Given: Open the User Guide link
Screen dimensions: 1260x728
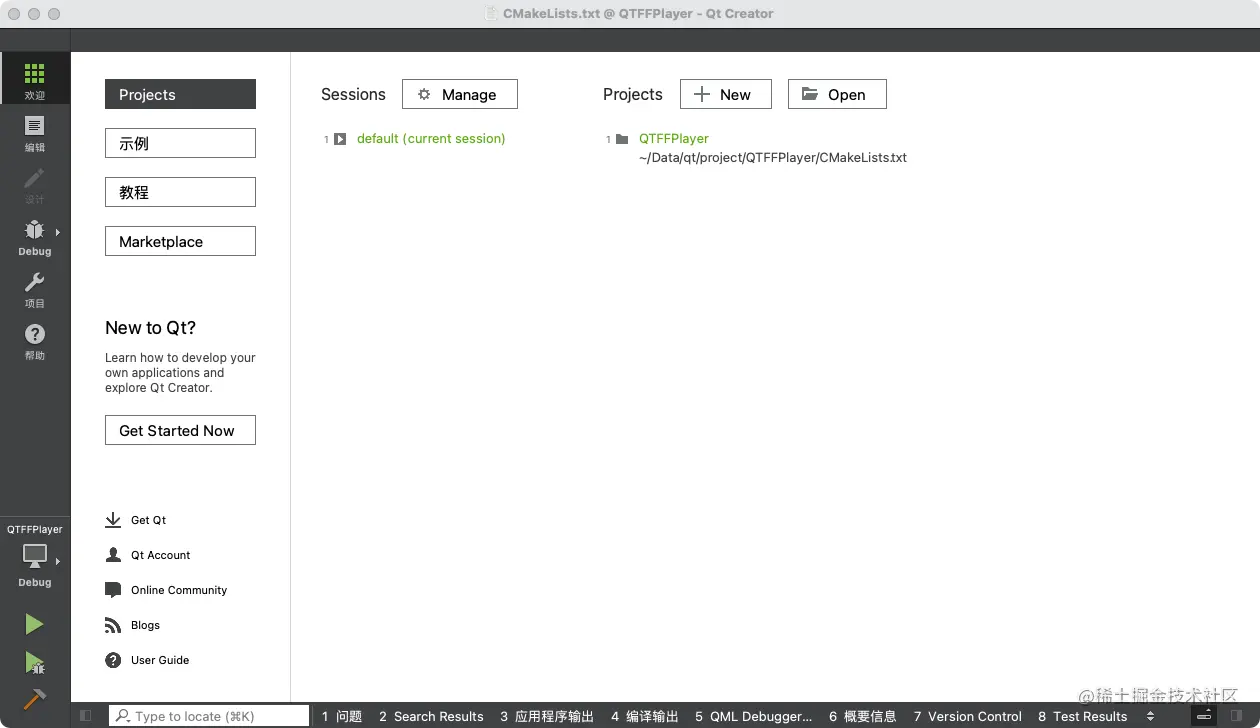Looking at the screenshot, I should 160,660.
